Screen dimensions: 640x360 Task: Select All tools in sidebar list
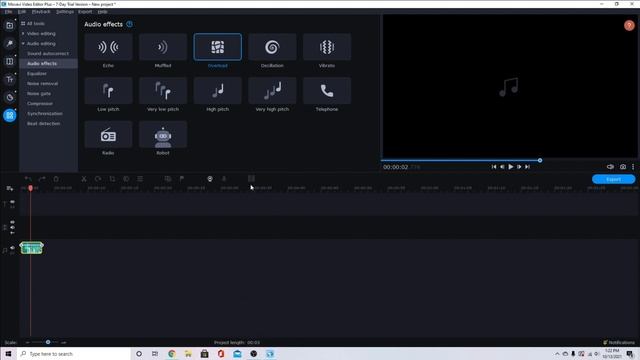coord(36,24)
